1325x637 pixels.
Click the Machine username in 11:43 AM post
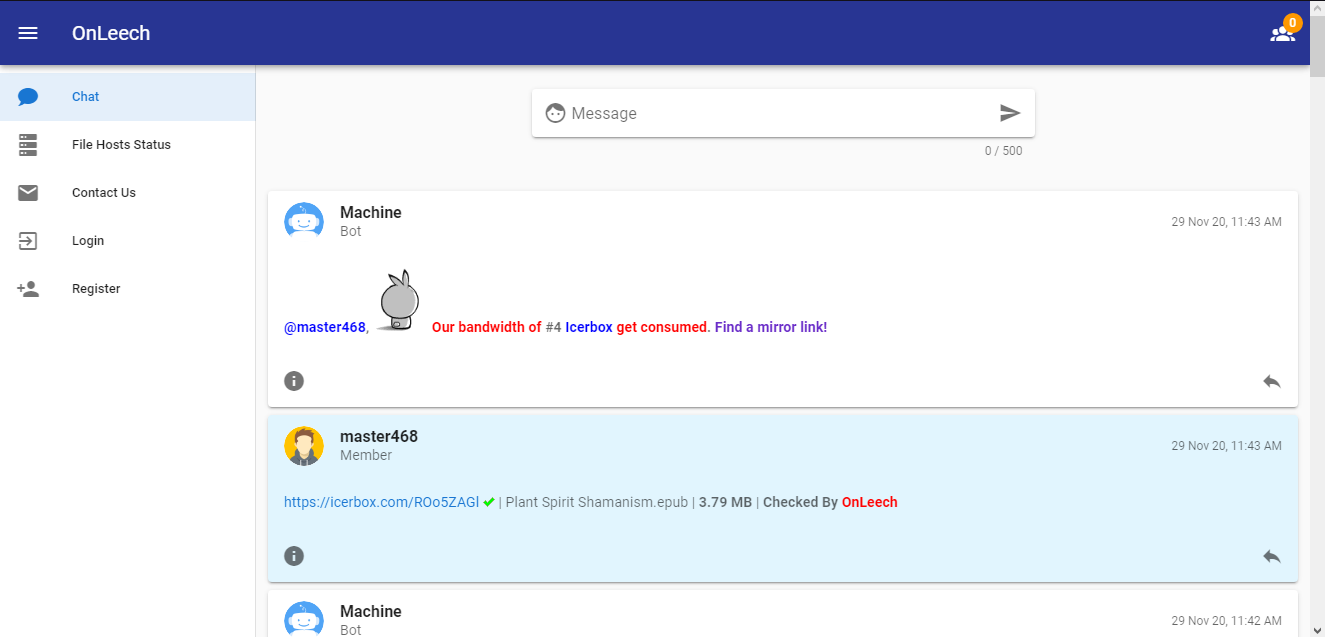tap(371, 212)
